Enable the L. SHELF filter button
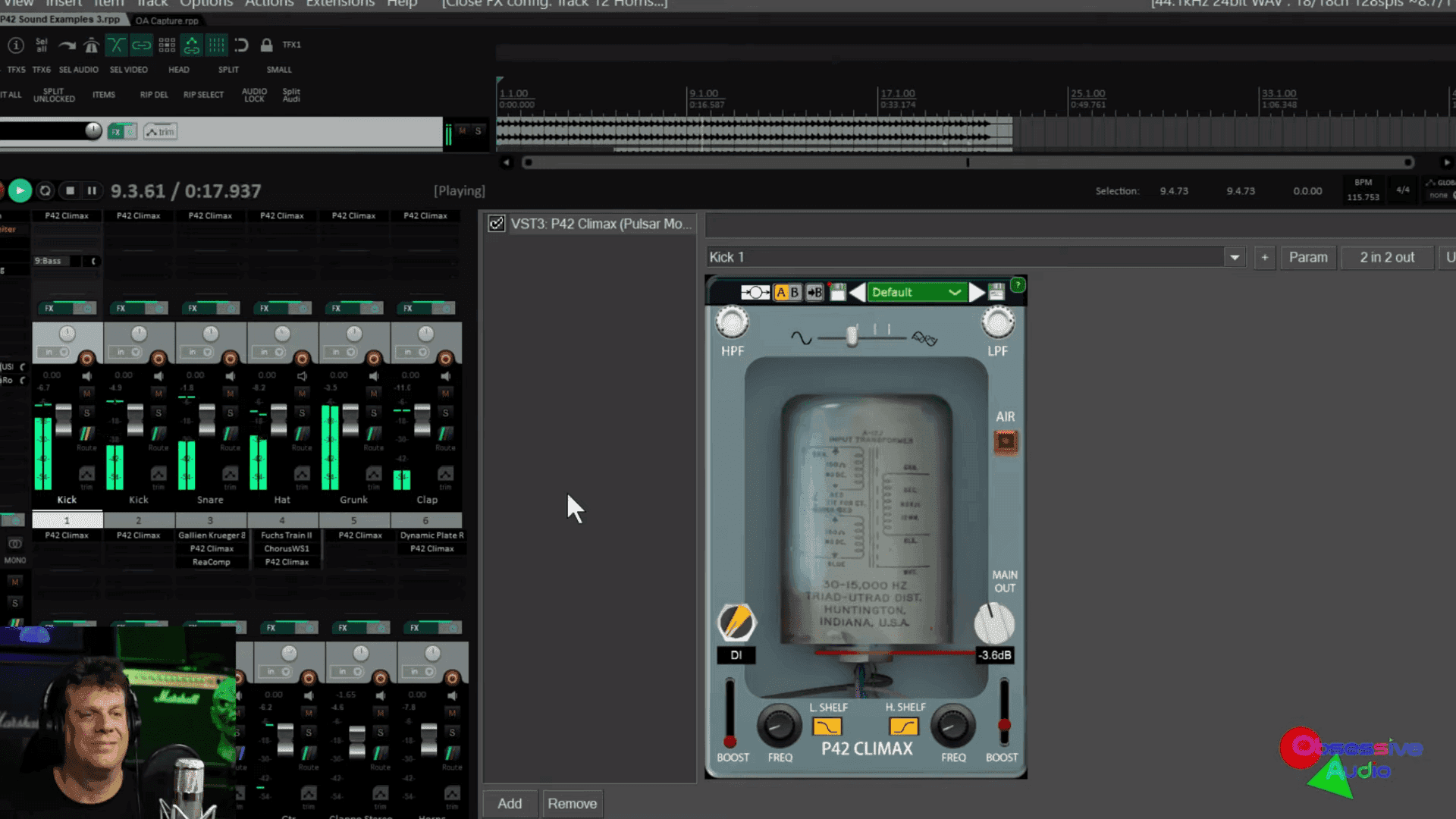Viewport: 1456px width, 819px height. pyautogui.click(x=827, y=726)
